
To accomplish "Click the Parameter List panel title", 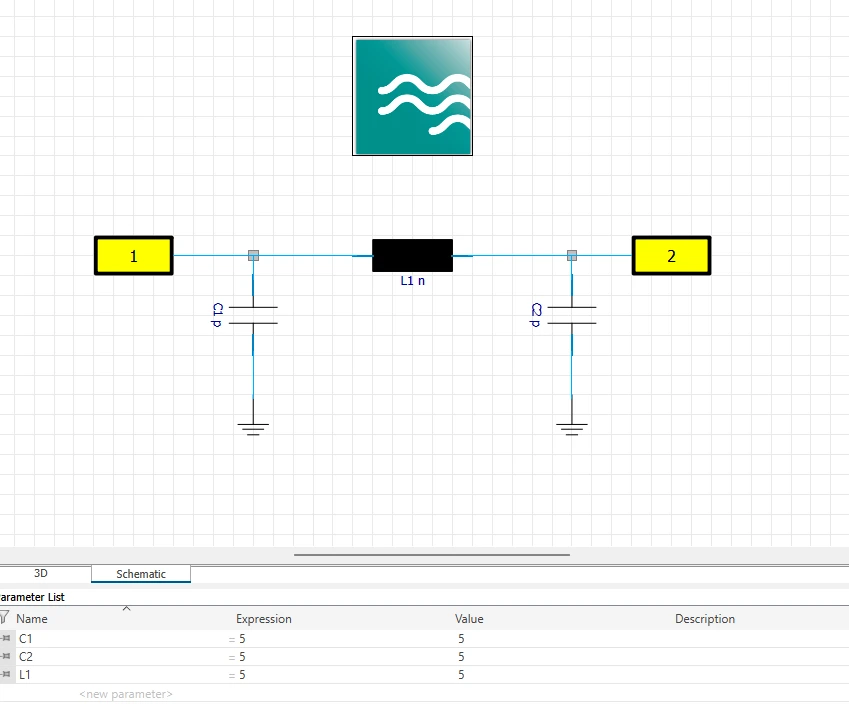I will [x=32, y=597].
